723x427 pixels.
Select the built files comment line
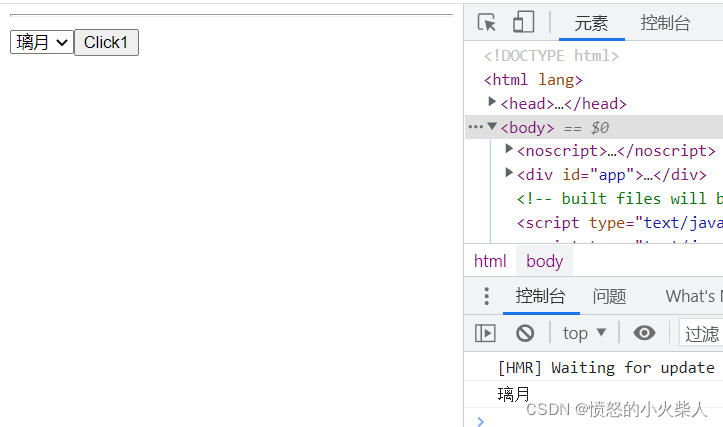tap(619, 199)
